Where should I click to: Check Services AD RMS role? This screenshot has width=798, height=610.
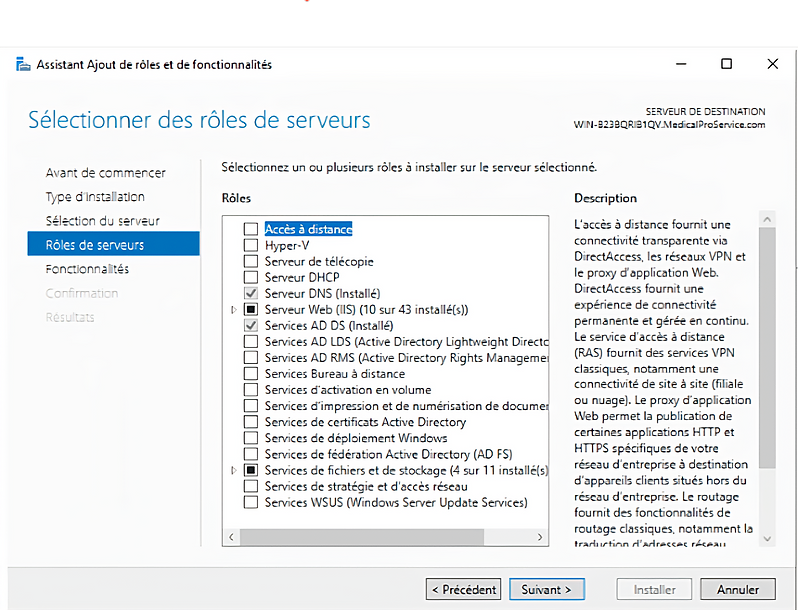pos(250,358)
